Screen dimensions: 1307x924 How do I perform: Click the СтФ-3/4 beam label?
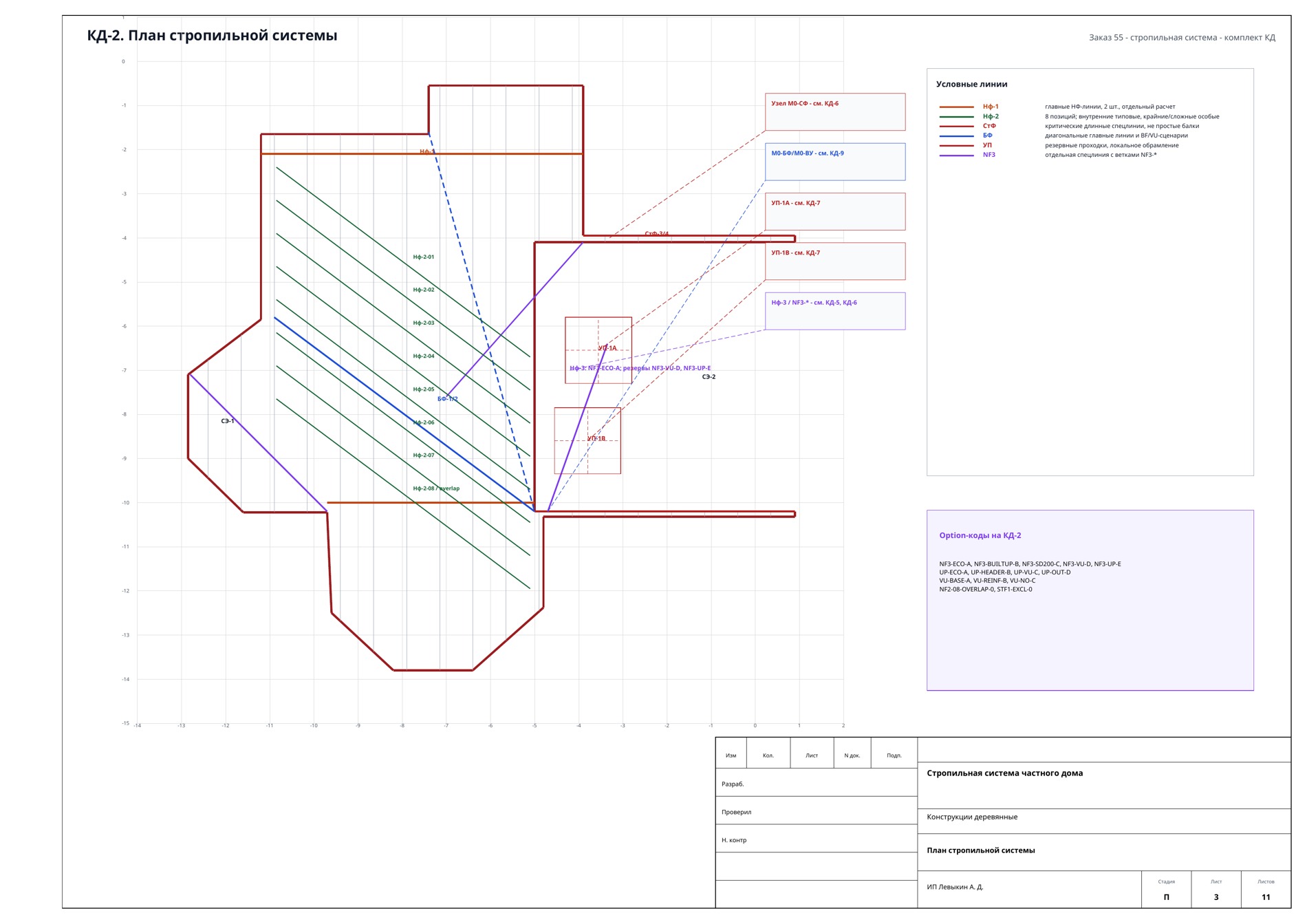[657, 234]
